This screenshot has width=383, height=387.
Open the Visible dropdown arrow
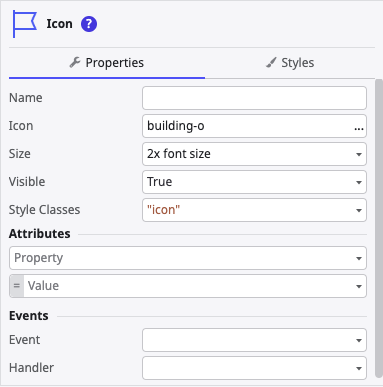point(359,182)
